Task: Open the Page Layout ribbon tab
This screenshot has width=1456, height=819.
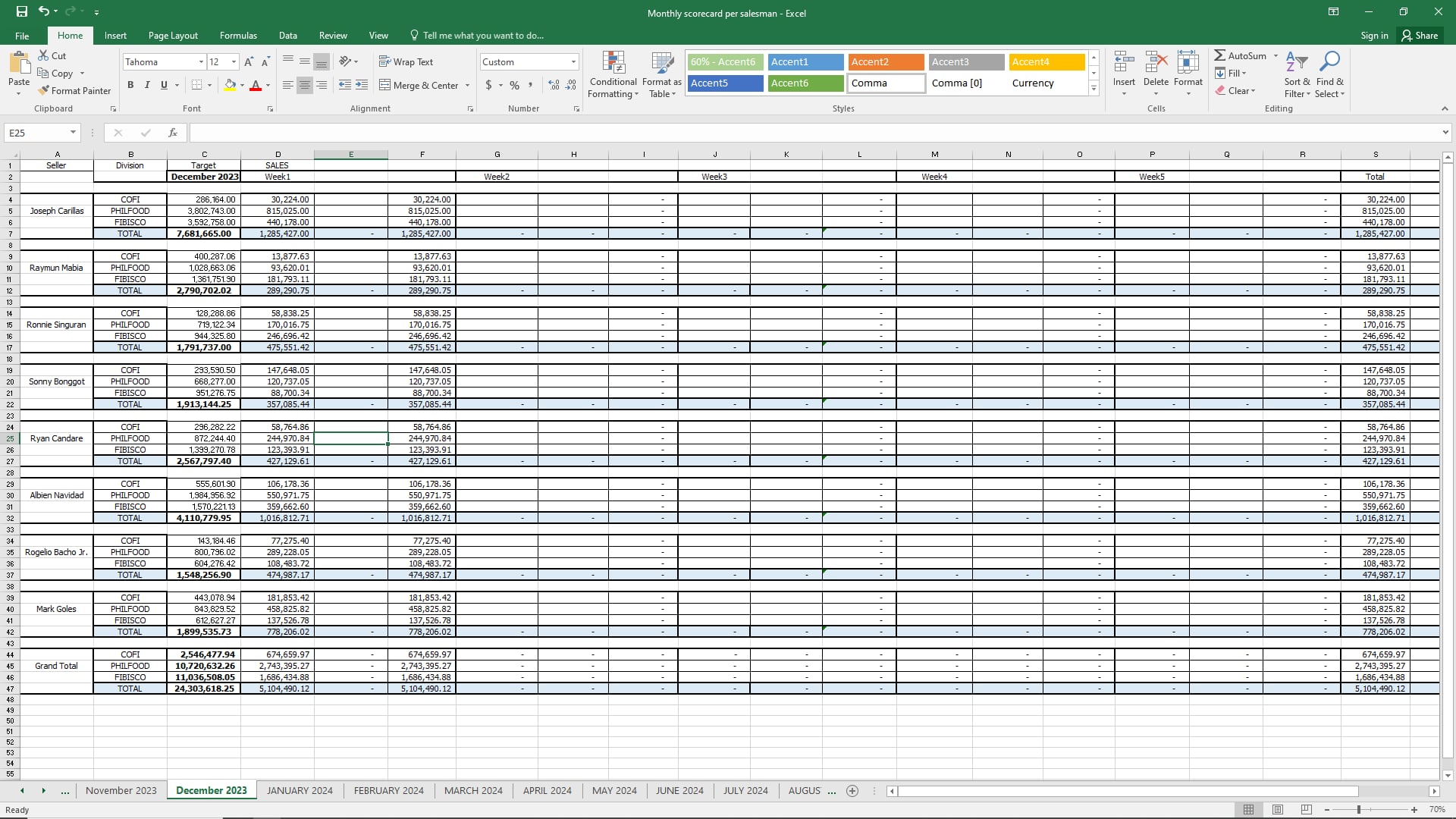Action: coord(173,36)
